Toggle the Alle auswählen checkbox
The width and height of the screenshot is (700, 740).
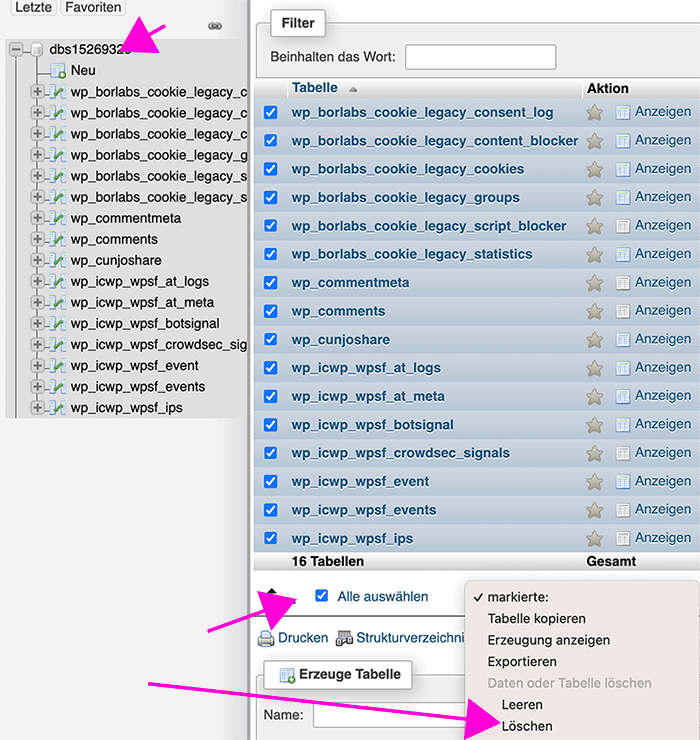321,596
